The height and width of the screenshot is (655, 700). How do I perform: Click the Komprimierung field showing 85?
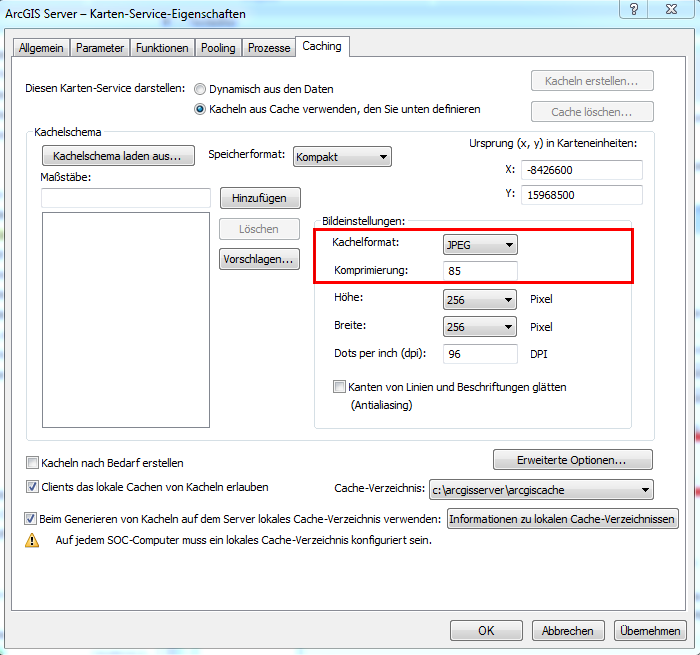pos(480,271)
